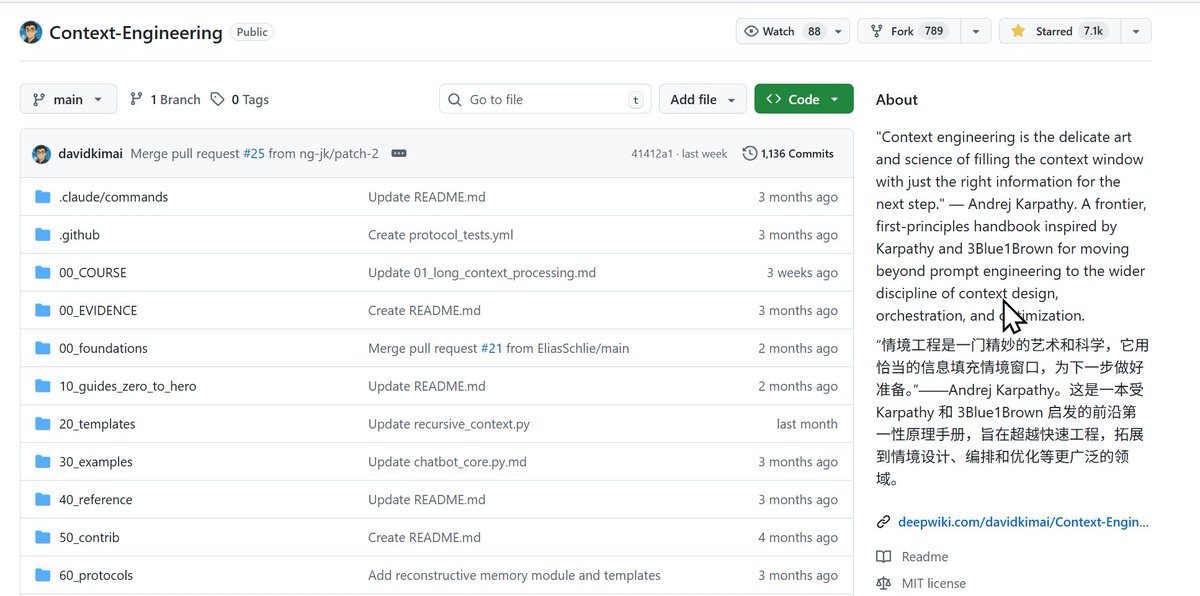Click the star icon in Starred button
1200x596 pixels.
1018,31
